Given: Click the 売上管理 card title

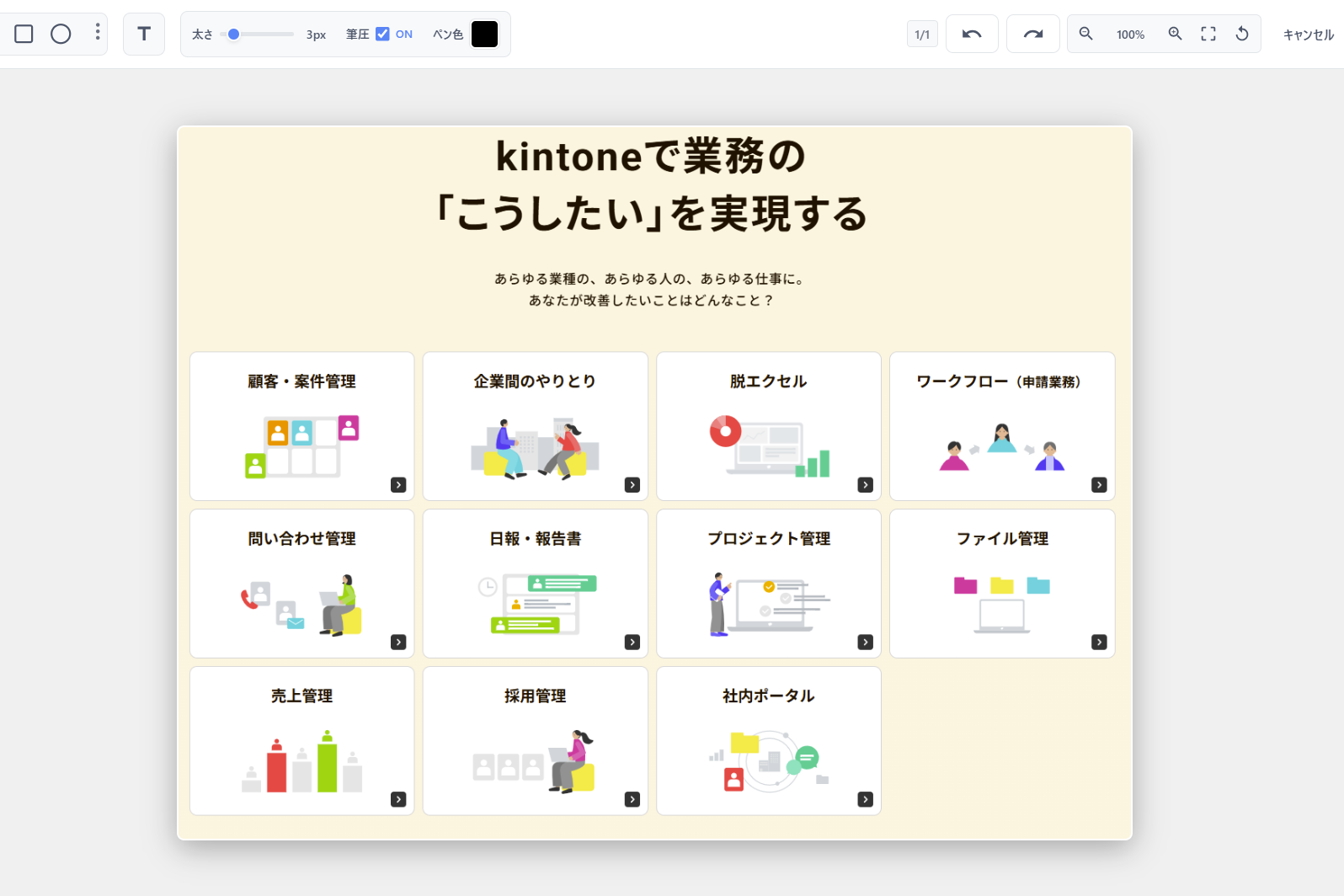Looking at the screenshot, I should click(x=301, y=696).
